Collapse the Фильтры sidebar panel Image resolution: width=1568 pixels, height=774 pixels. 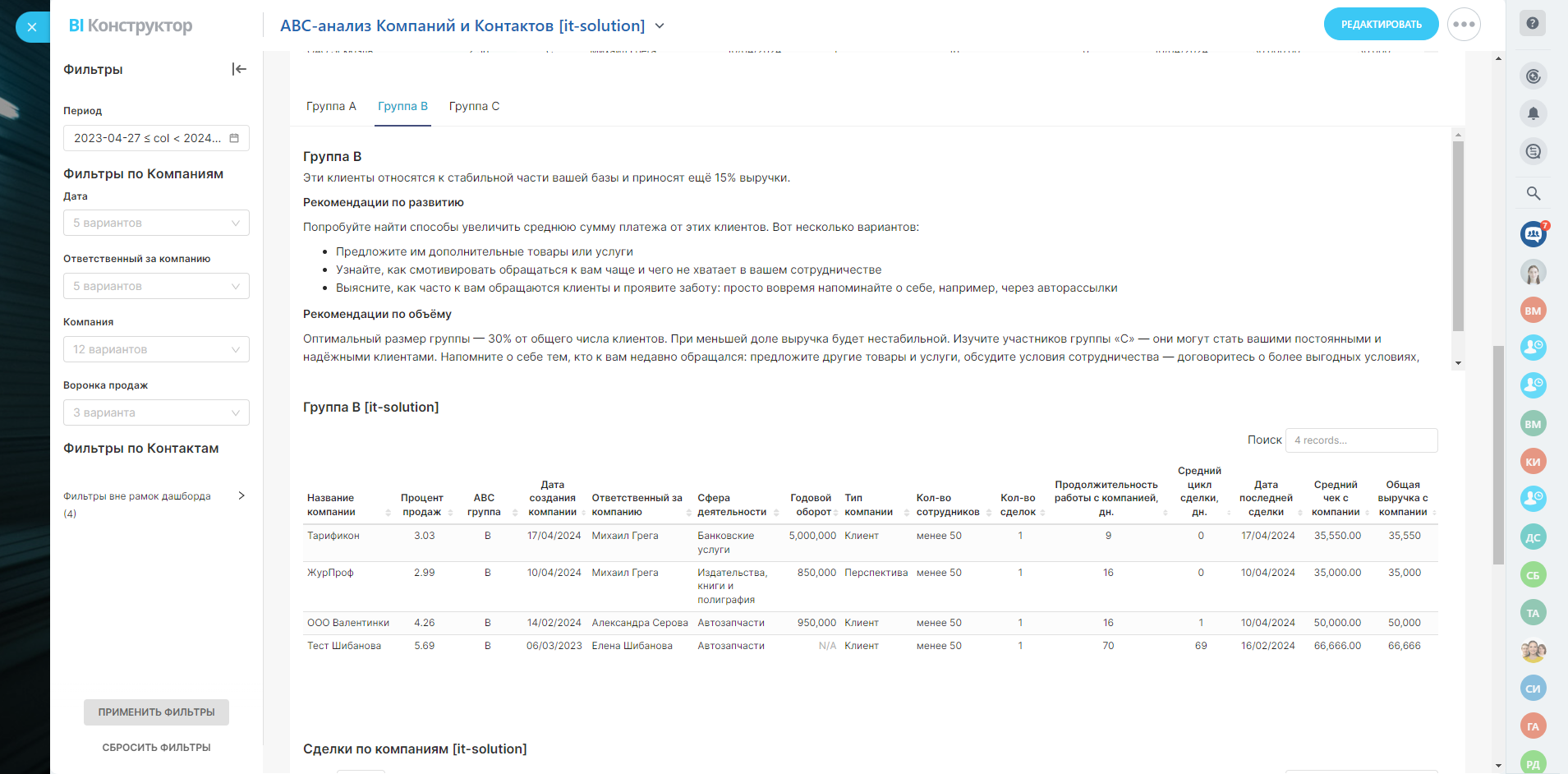(239, 69)
